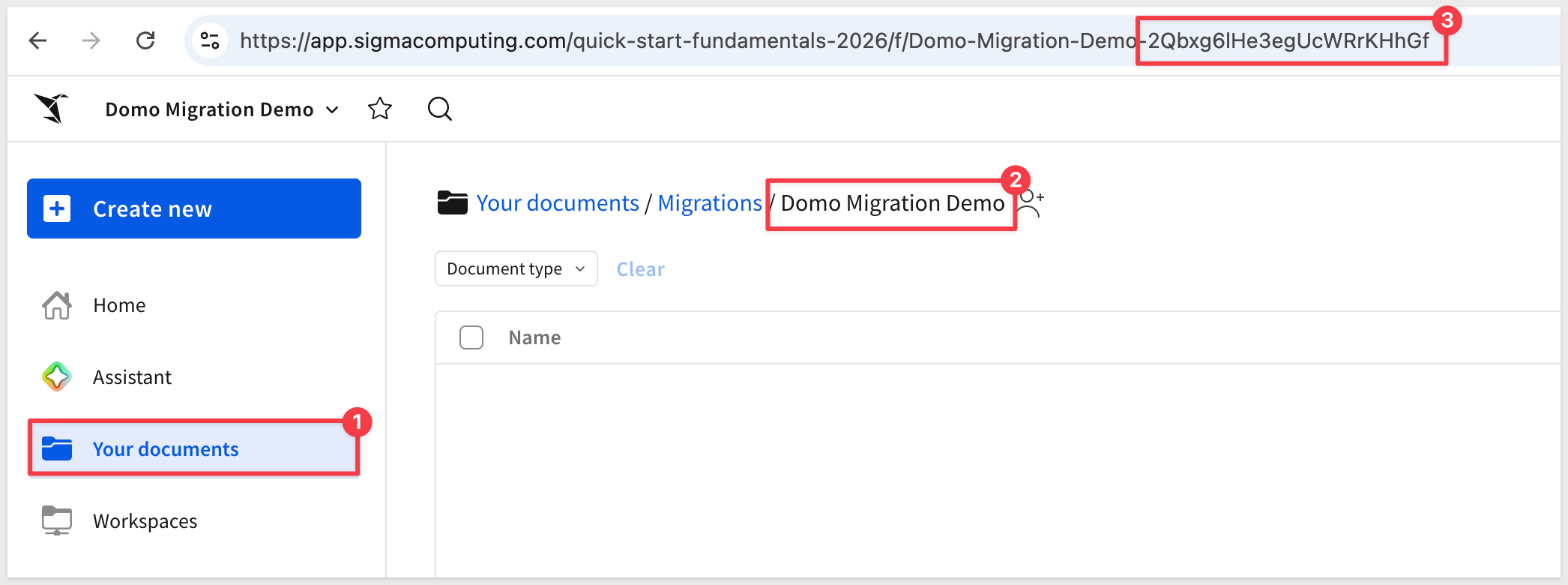Click the Create new button
The image size is (1568, 585).
pos(194,208)
